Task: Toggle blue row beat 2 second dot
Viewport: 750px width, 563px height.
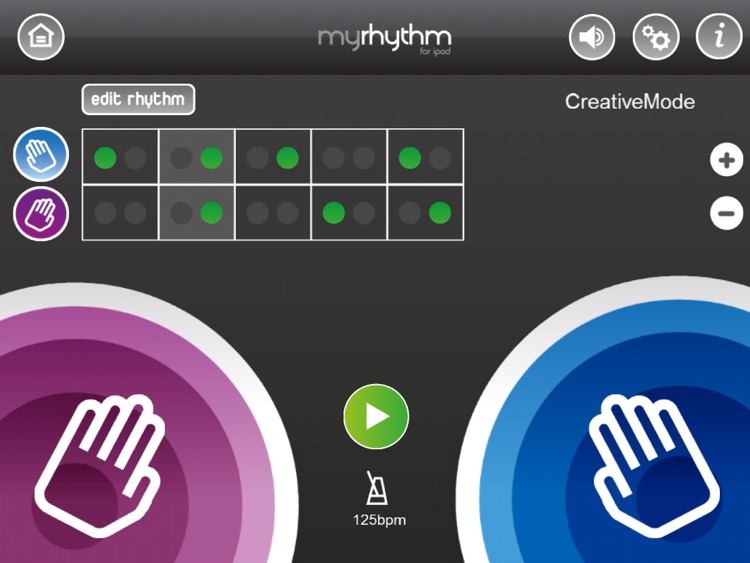Action: [211, 158]
